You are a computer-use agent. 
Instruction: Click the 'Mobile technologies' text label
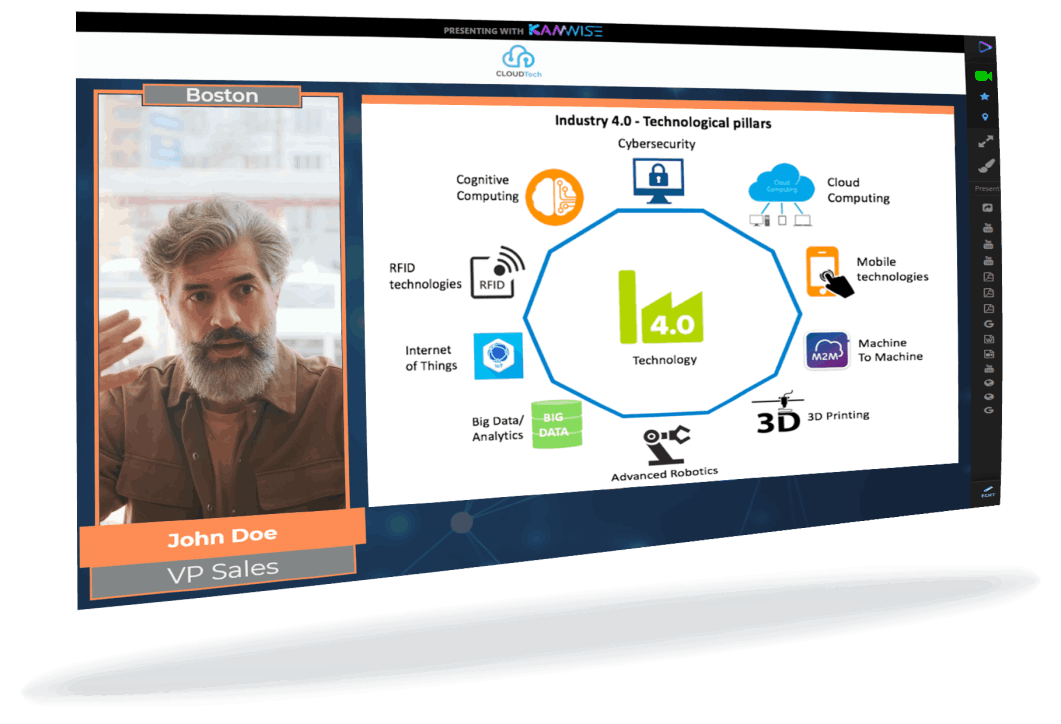pos(892,269)
